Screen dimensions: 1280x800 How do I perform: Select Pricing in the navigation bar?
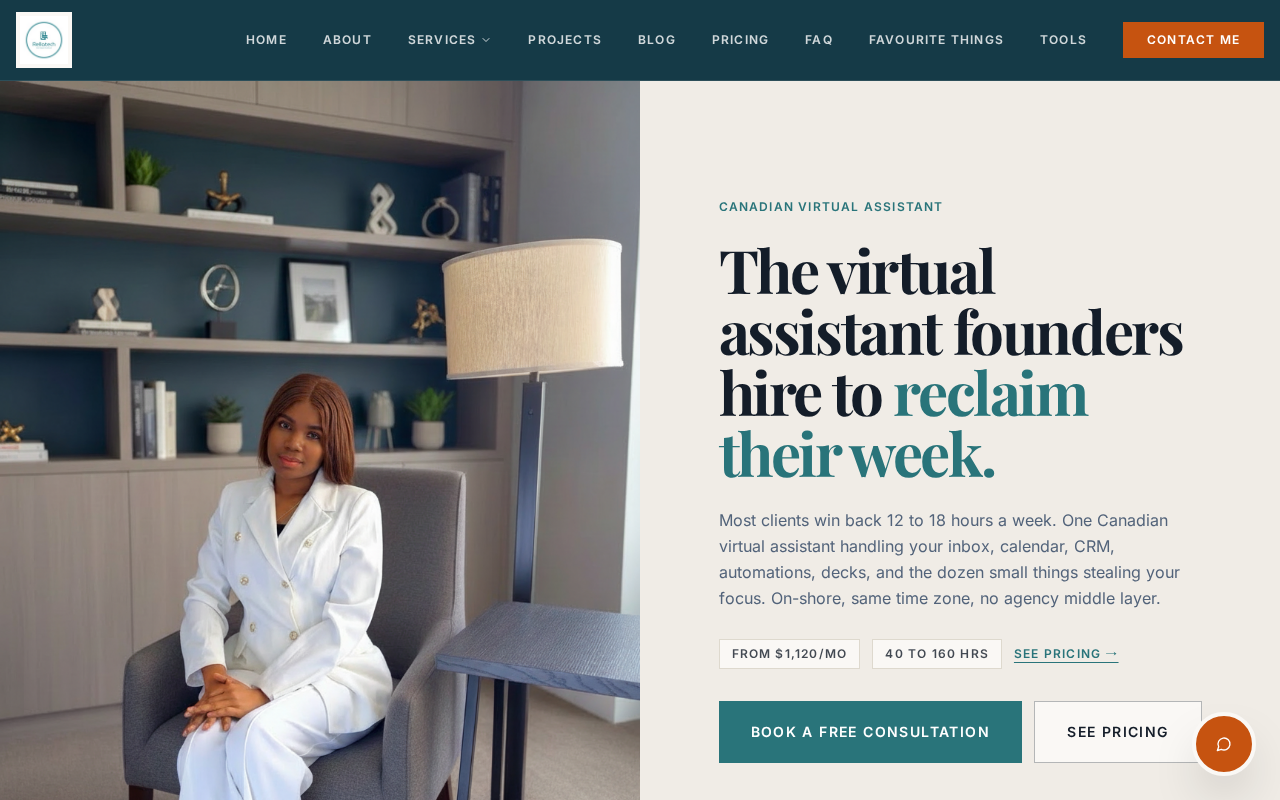click(740, 40)
